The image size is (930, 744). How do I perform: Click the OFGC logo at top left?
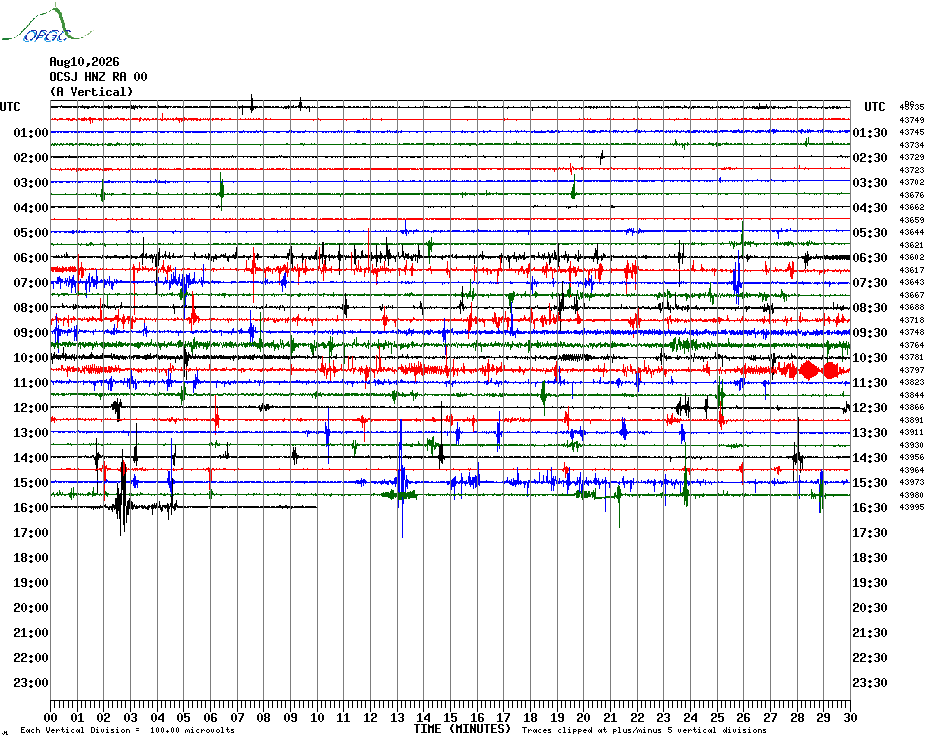click(x=46, y=24)
